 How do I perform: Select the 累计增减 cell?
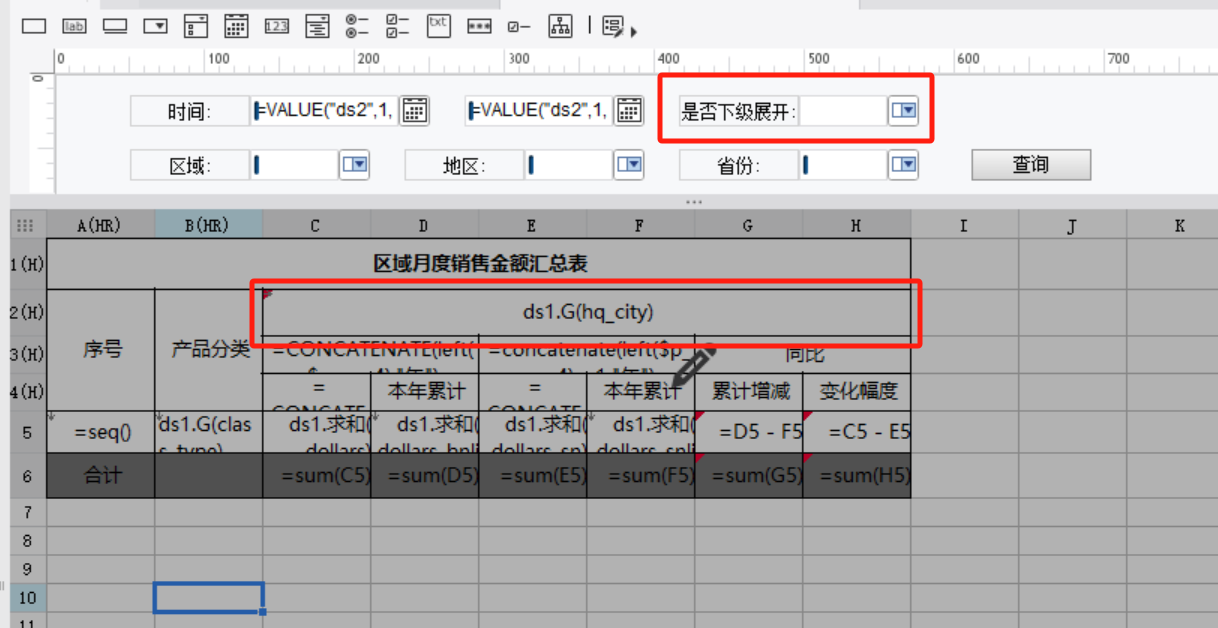point(748,391)
